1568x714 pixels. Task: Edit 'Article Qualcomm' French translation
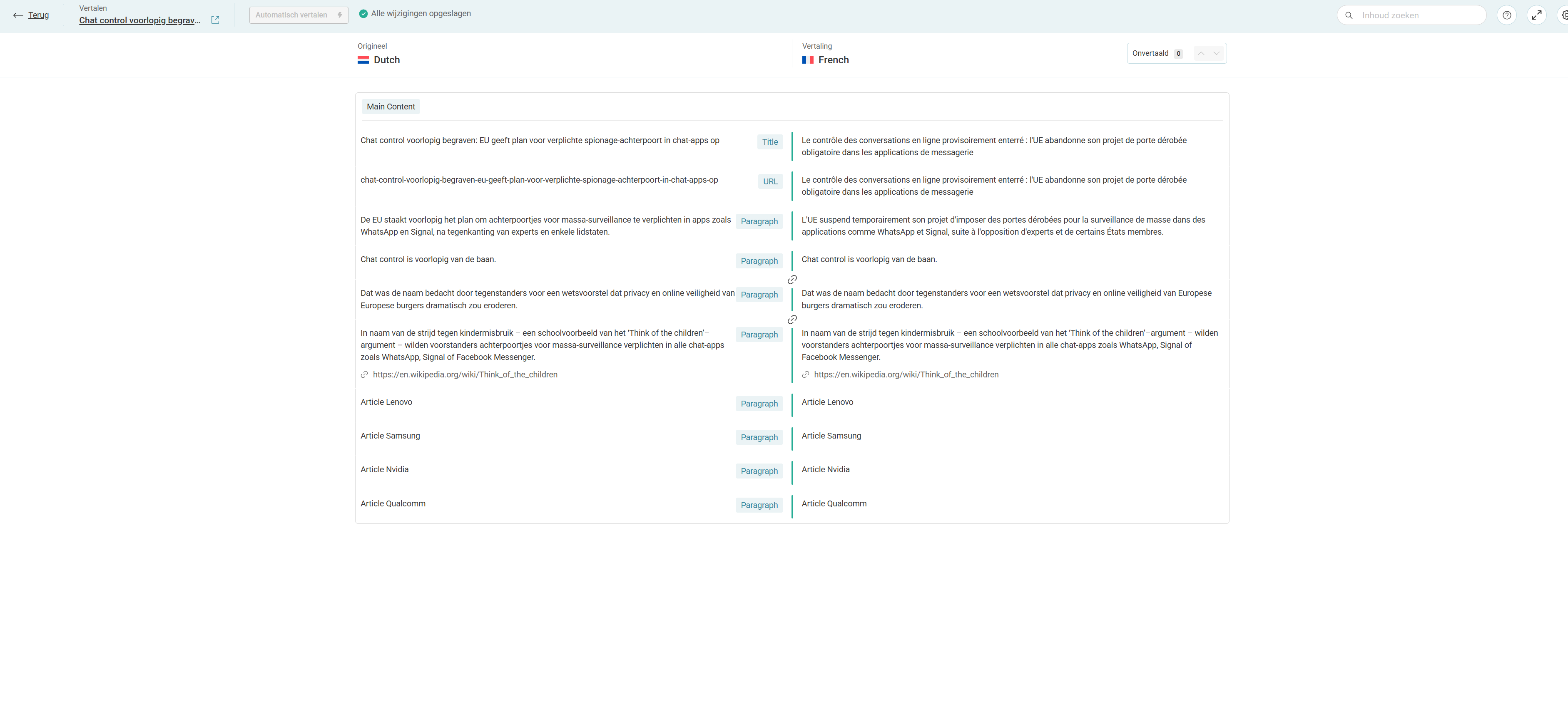(834, 503)
